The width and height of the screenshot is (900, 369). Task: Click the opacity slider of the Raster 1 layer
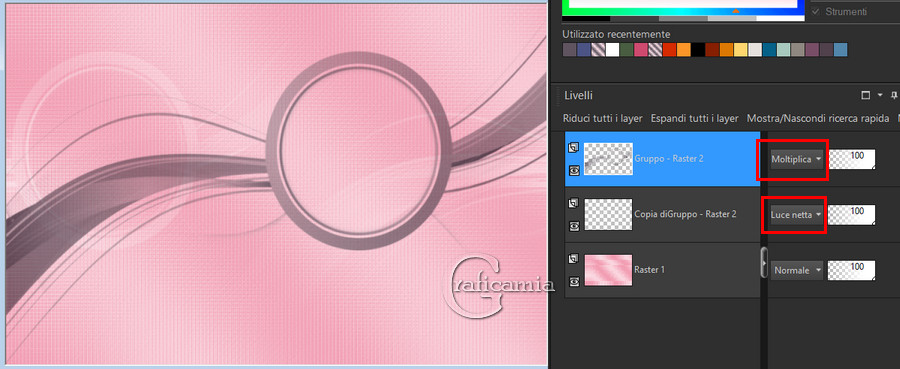[852, 270]
